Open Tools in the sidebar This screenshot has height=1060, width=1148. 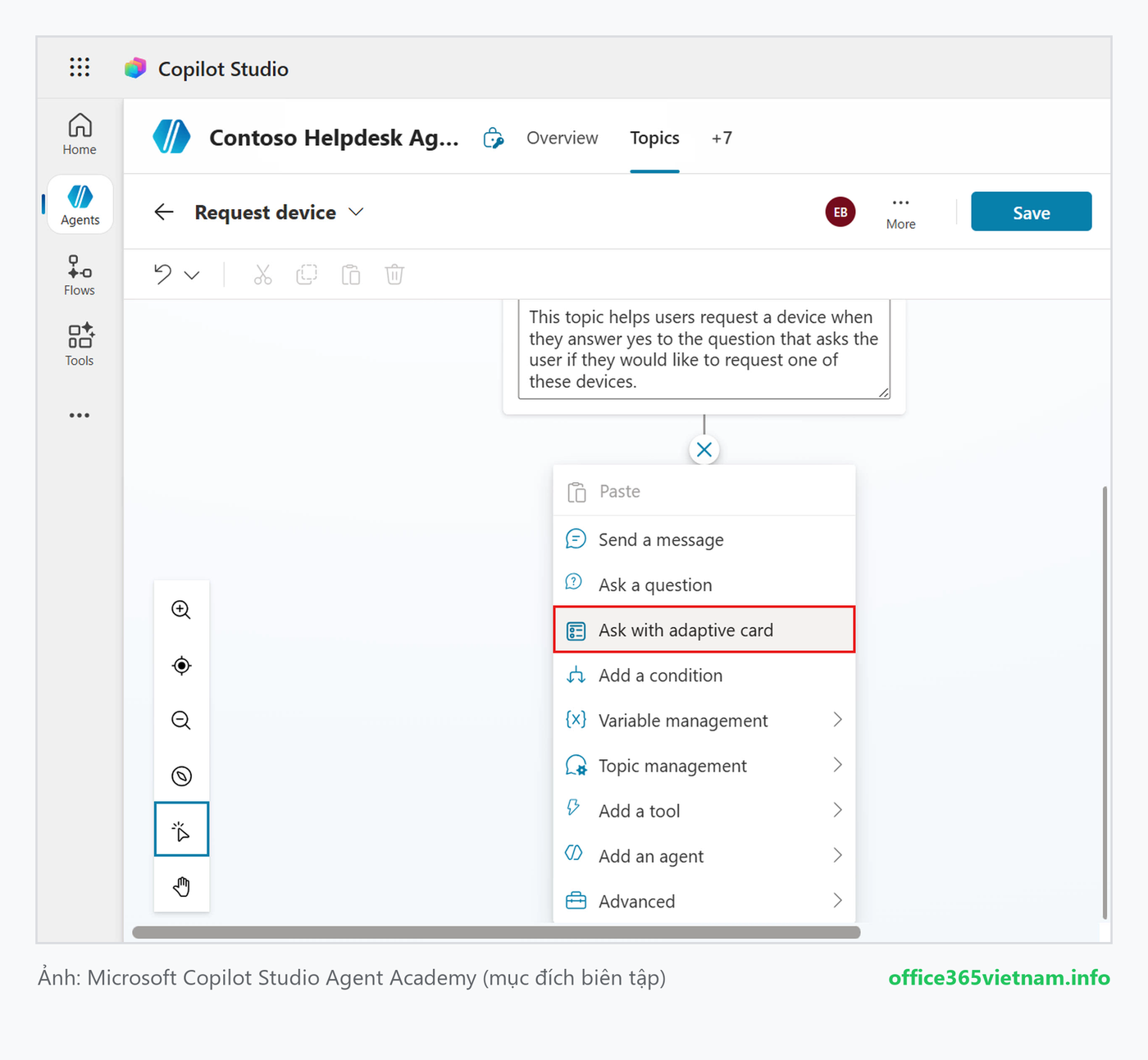coord(80,345)
